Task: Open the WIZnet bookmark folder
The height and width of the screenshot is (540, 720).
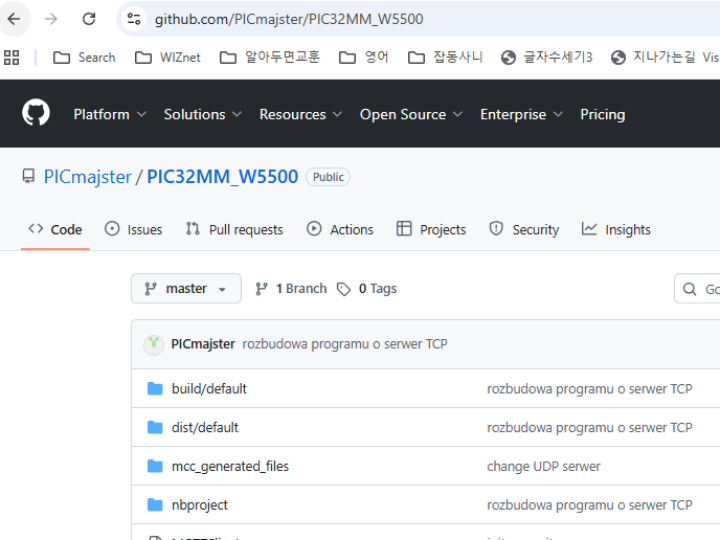Action: click(x=168, y=57)
